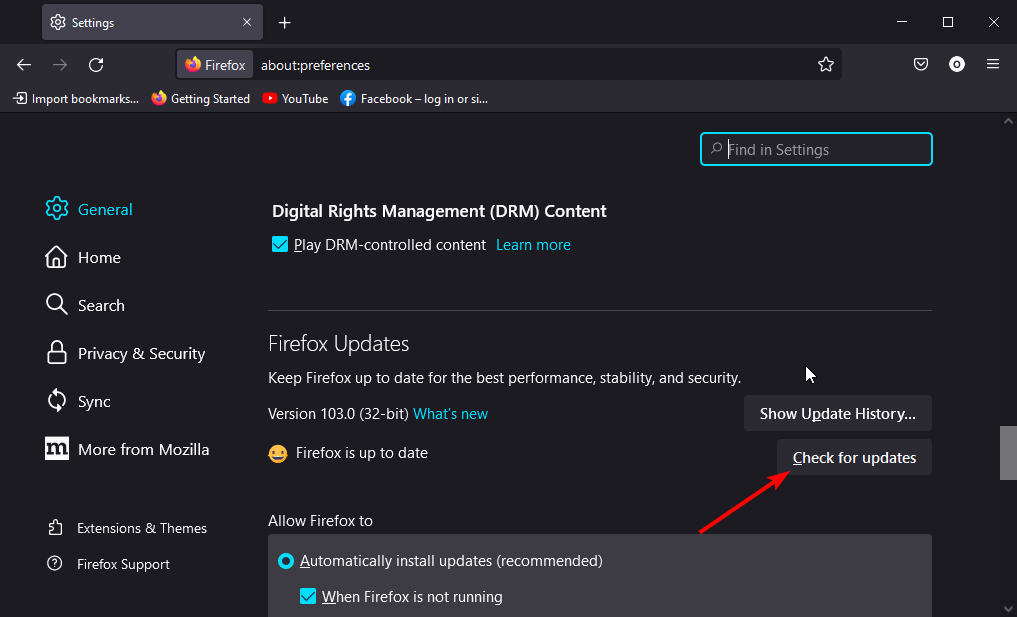Uncheck Play DRM-controlled content
Image resolution: width=1017 pixels, height=617 pixels.
281,245
